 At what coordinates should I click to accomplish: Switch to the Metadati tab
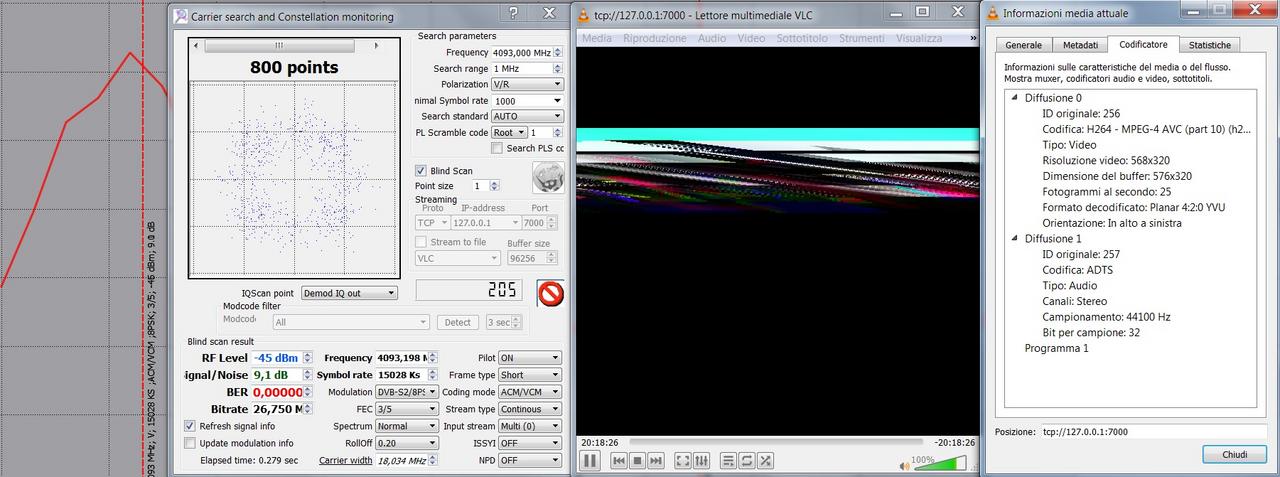(1080, 45)
